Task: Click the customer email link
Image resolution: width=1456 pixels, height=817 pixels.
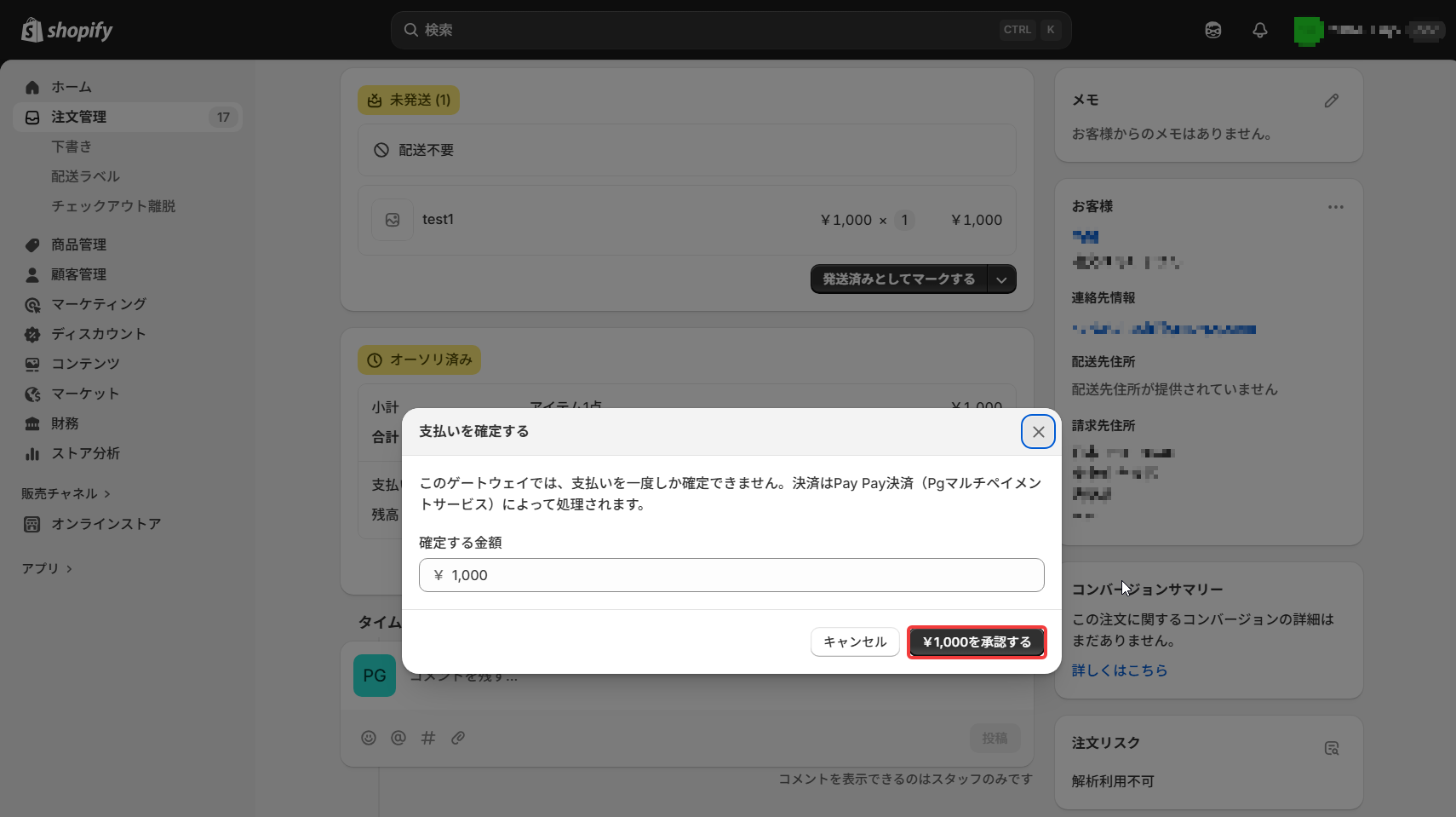Action: coord(1164,328)
